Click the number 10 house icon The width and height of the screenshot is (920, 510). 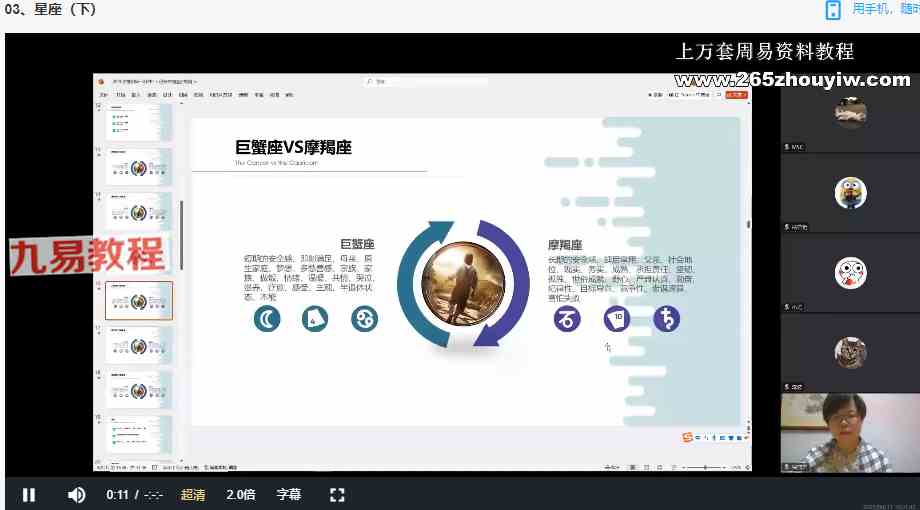pos(617,319)
